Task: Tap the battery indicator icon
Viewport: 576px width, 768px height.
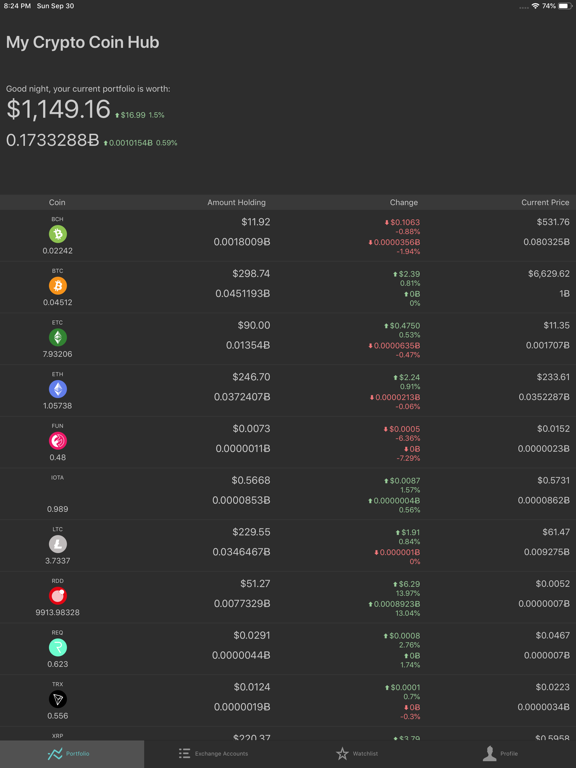Action: coord(565,6)
